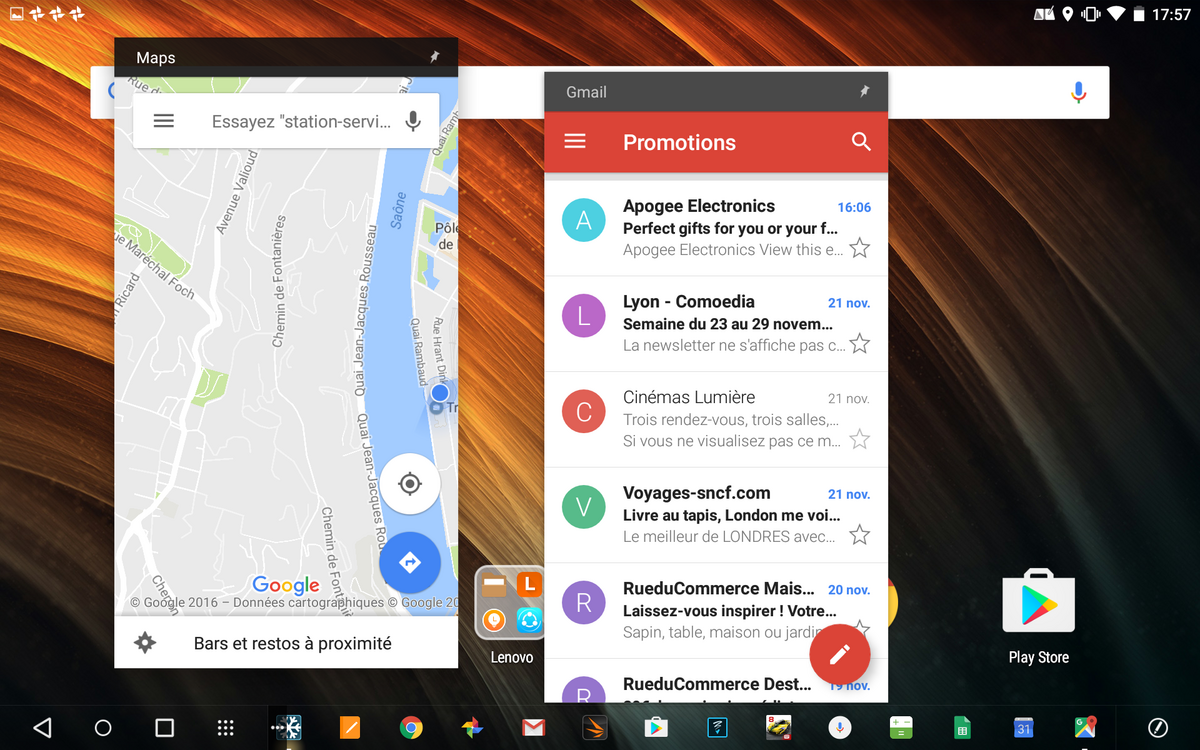Tap the Home circle button
This screenshot has height=750, width=1200.
pyautogui.click(x=103, y=728)
